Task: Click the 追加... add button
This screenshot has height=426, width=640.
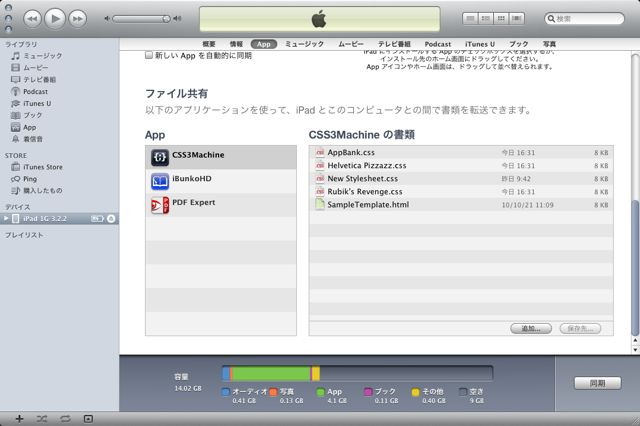Action: coord(531,328)
